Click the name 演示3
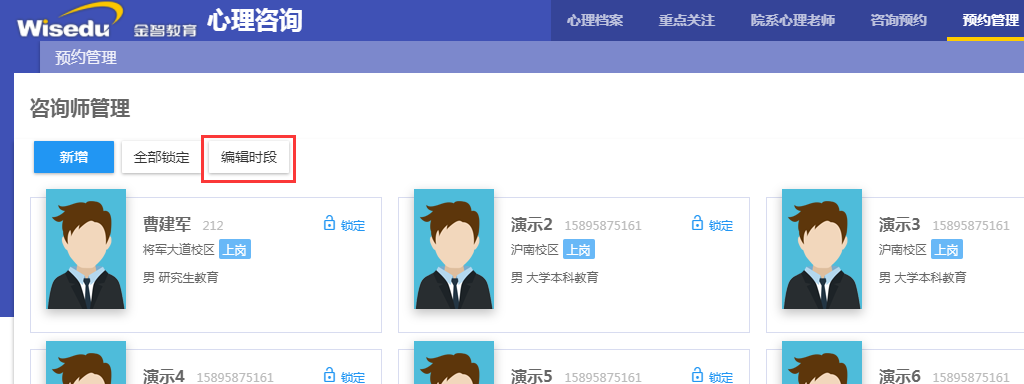This screenshot has height=384, width=1024. [x=899, y=225]
